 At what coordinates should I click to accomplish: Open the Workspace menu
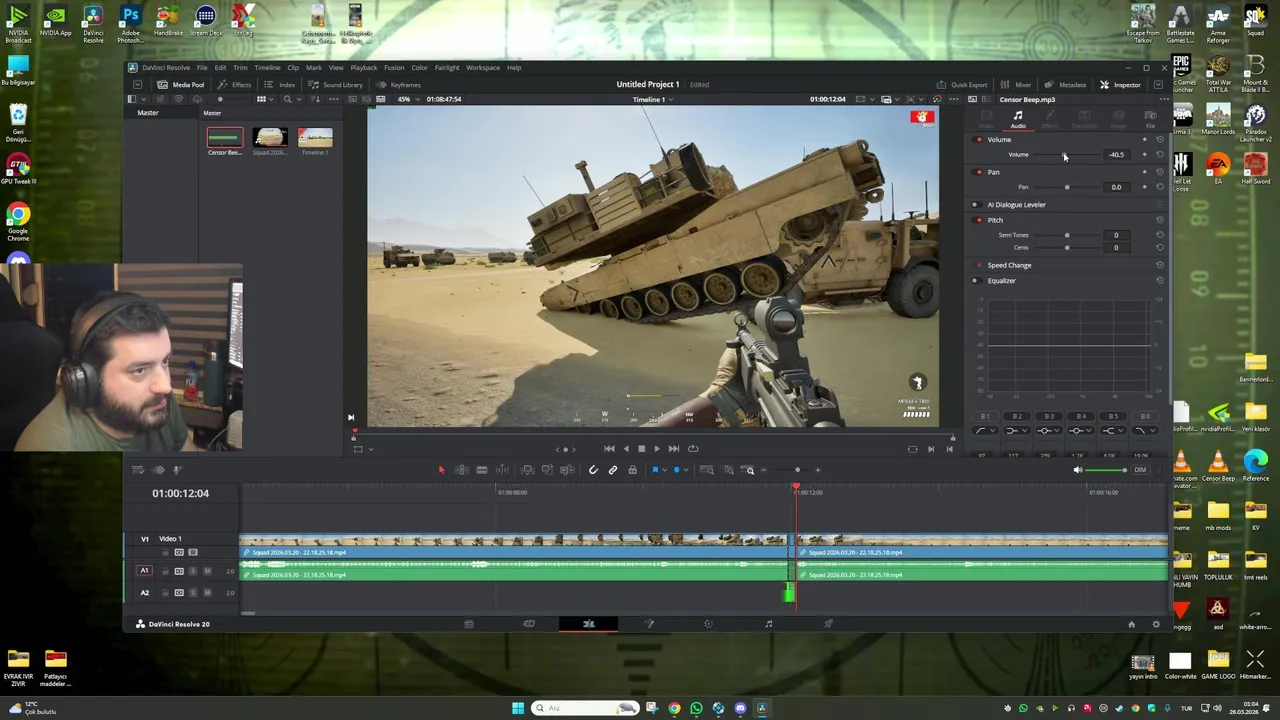coord(483,68)
